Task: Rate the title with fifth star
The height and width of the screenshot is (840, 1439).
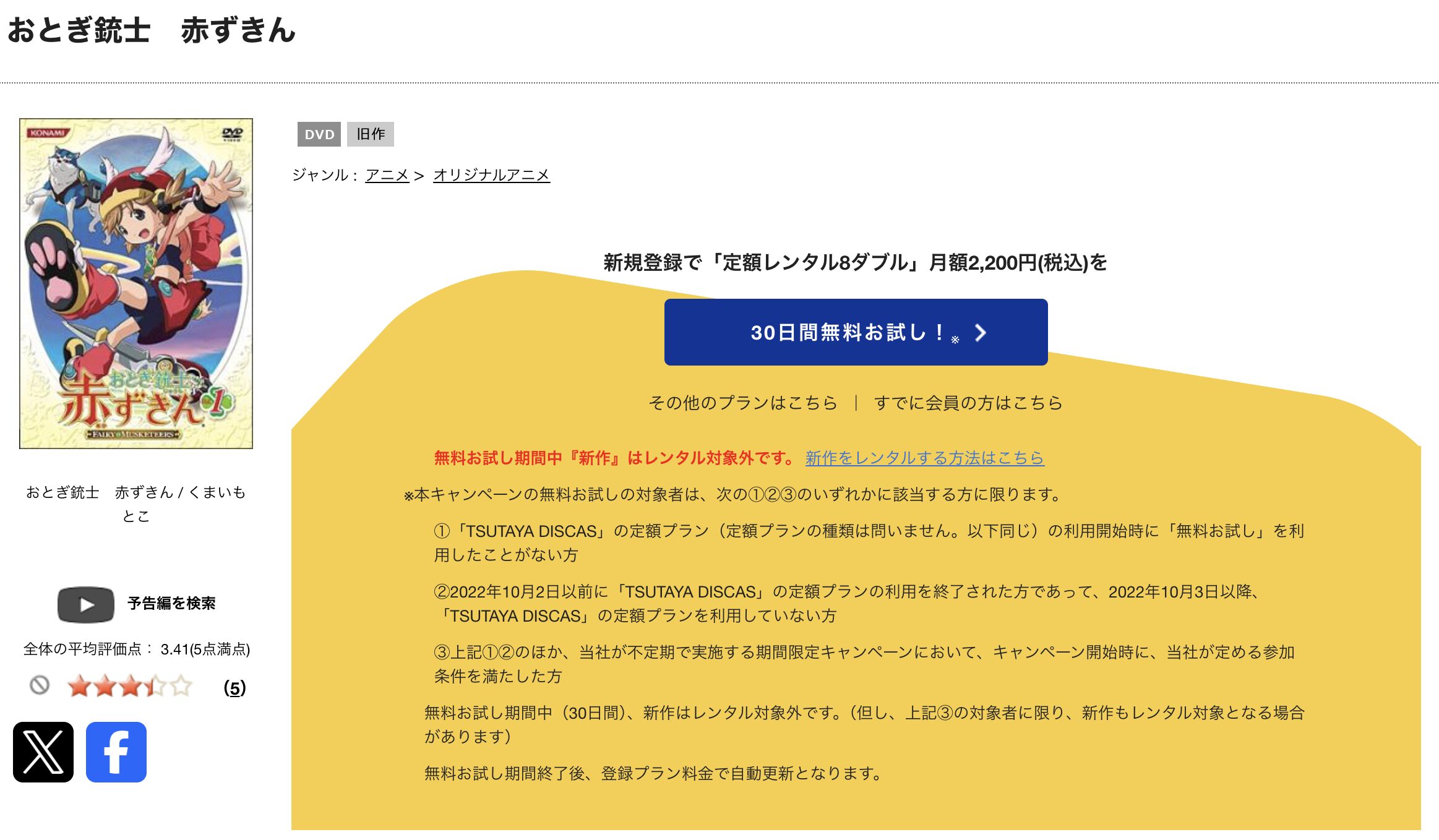Action: click(x=181, y=686)
